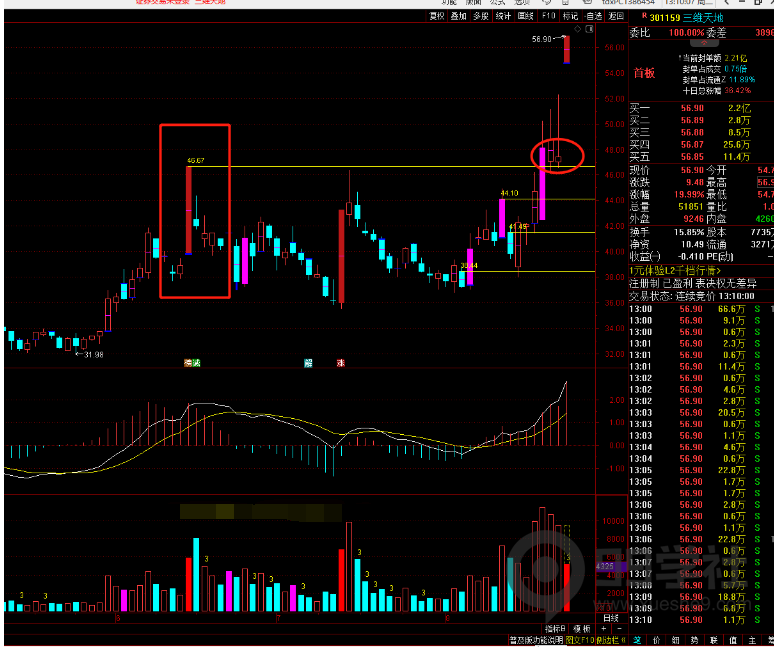Open the 叠加 overlay tool
The height and width of the screenshot is (647, 774).
click(x=458, y=16)
